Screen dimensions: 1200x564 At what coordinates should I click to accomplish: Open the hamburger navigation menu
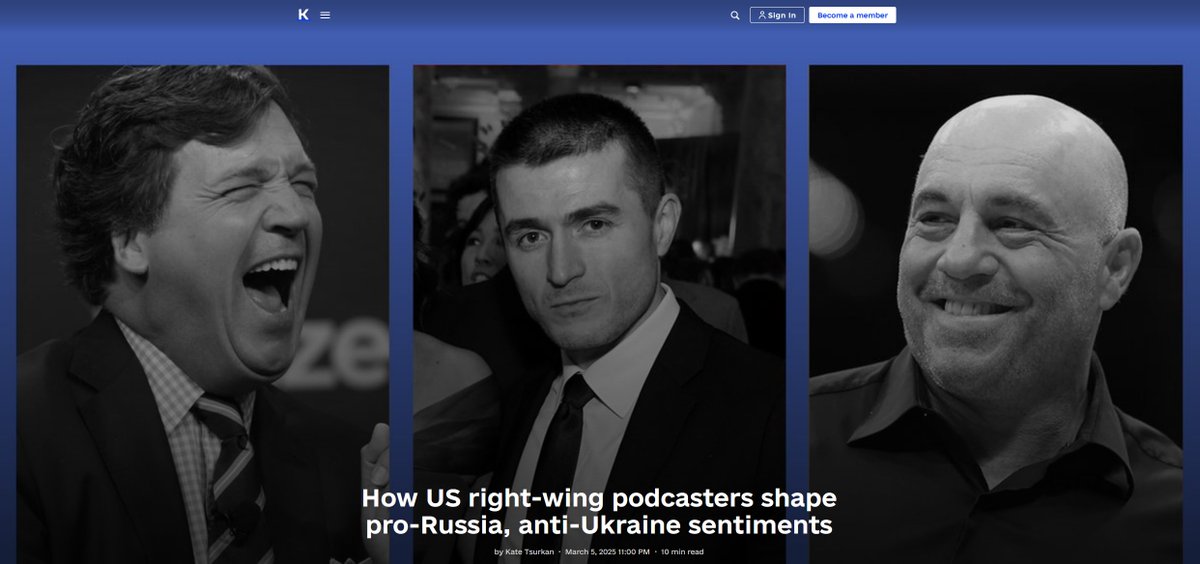[325, 15]
